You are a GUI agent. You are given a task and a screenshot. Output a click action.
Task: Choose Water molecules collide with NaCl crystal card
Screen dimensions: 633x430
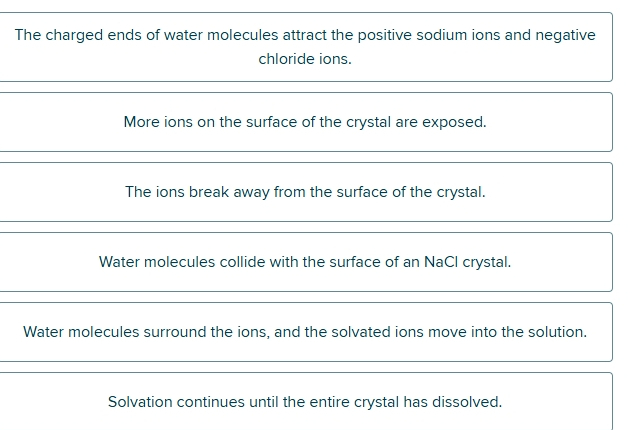306,262
